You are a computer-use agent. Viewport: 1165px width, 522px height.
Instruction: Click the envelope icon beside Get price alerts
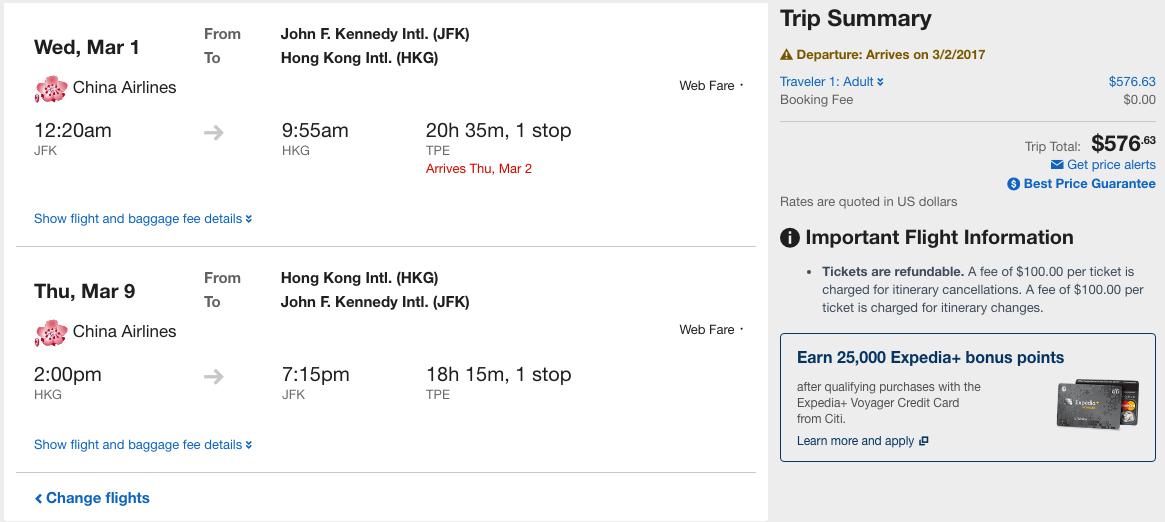pos(1057,165)
